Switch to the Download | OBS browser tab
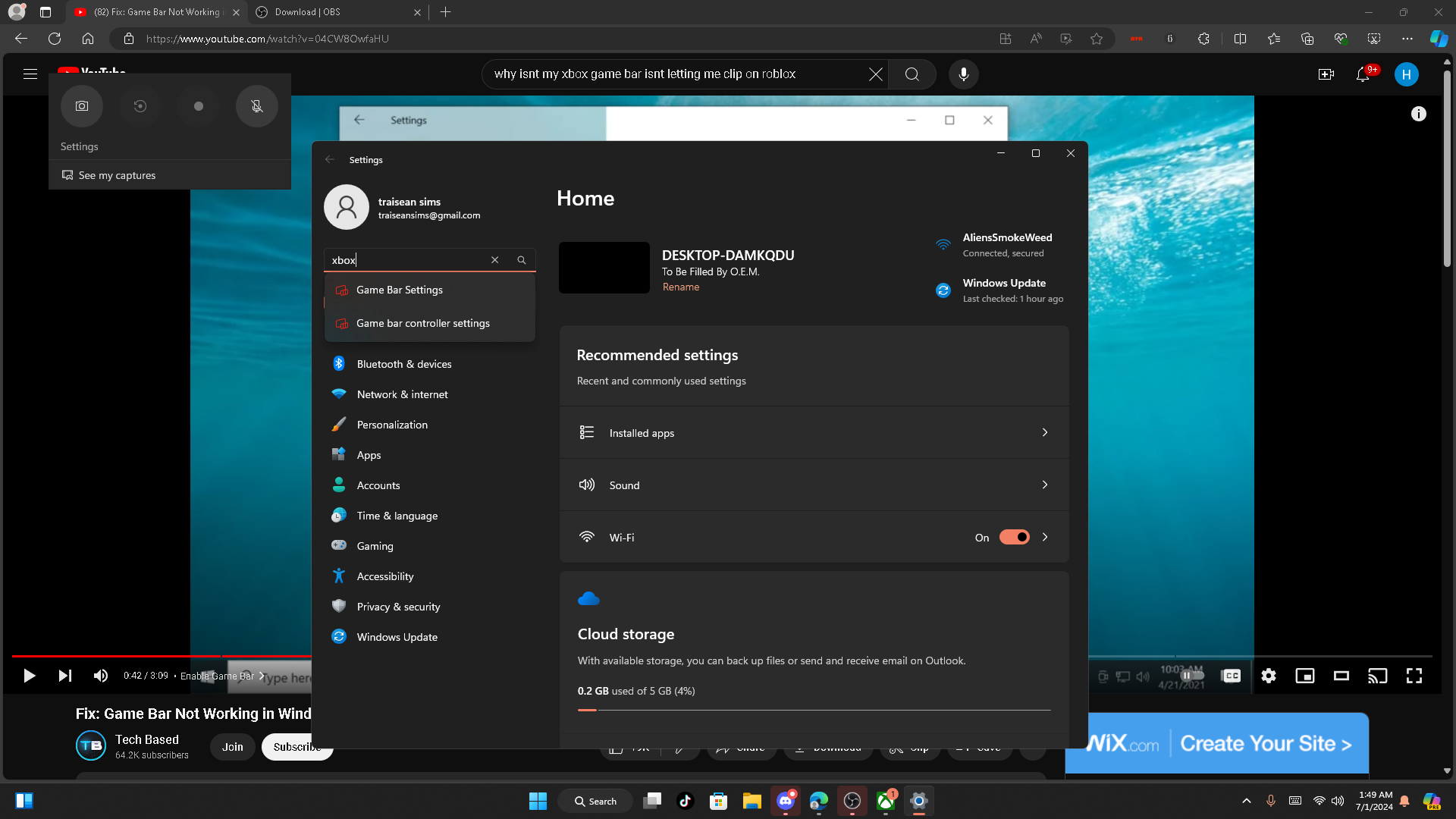 point(337,12)
